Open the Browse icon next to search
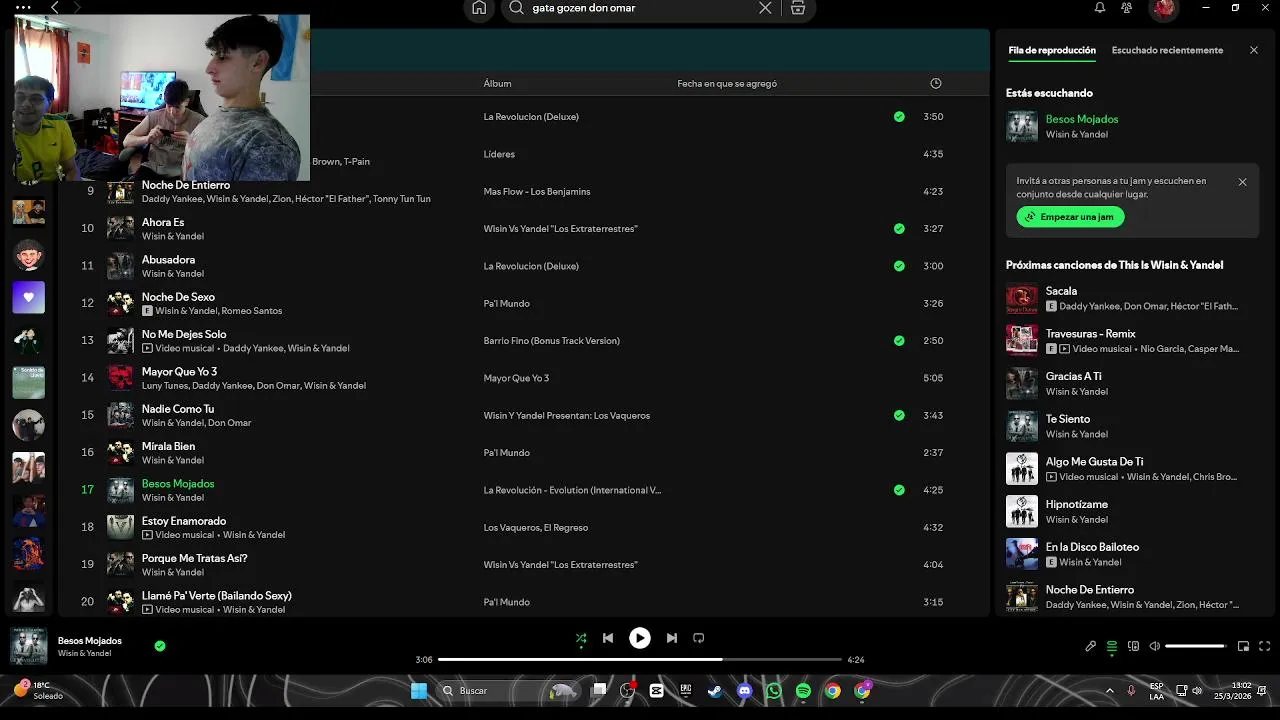1280x720 pixels. point(798,8)
